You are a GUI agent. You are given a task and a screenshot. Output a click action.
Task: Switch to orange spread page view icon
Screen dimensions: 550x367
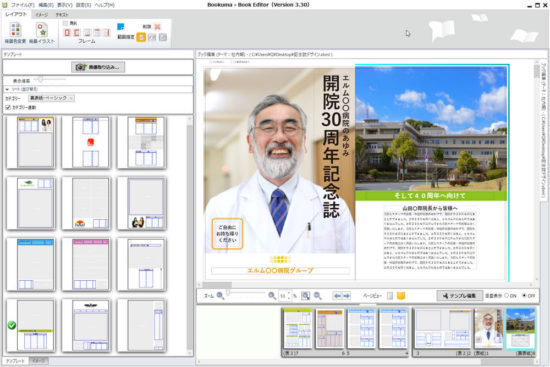click(x=401, y=296)
